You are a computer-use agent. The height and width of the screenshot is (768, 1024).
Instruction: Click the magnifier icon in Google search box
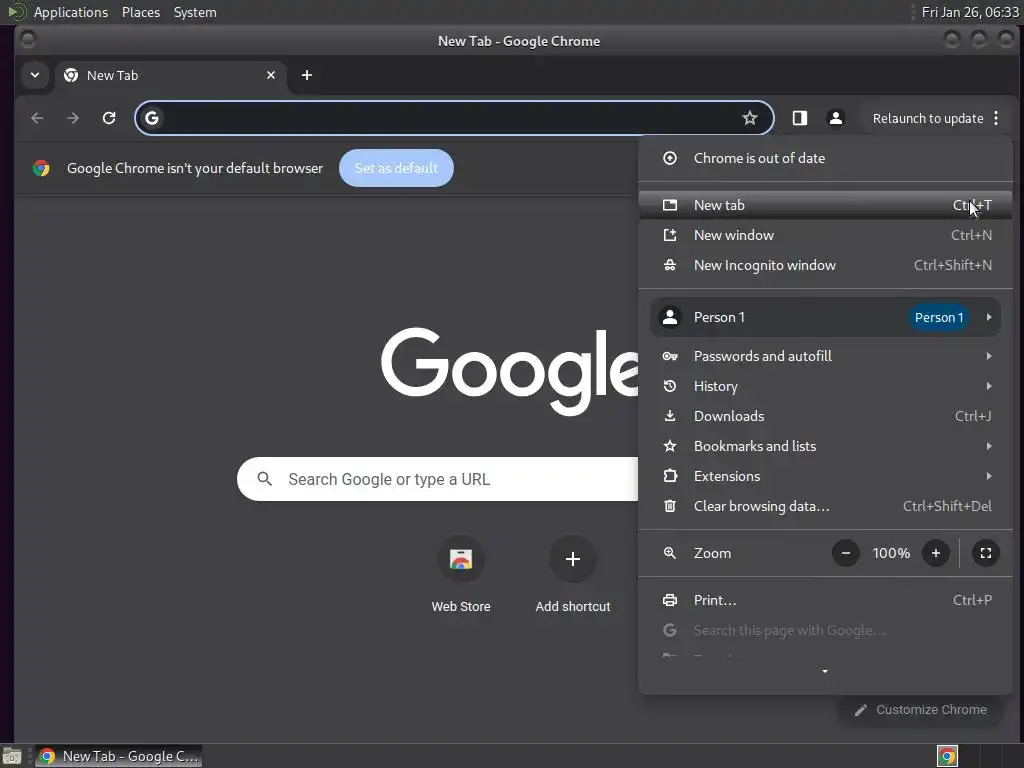coord(264,479)
